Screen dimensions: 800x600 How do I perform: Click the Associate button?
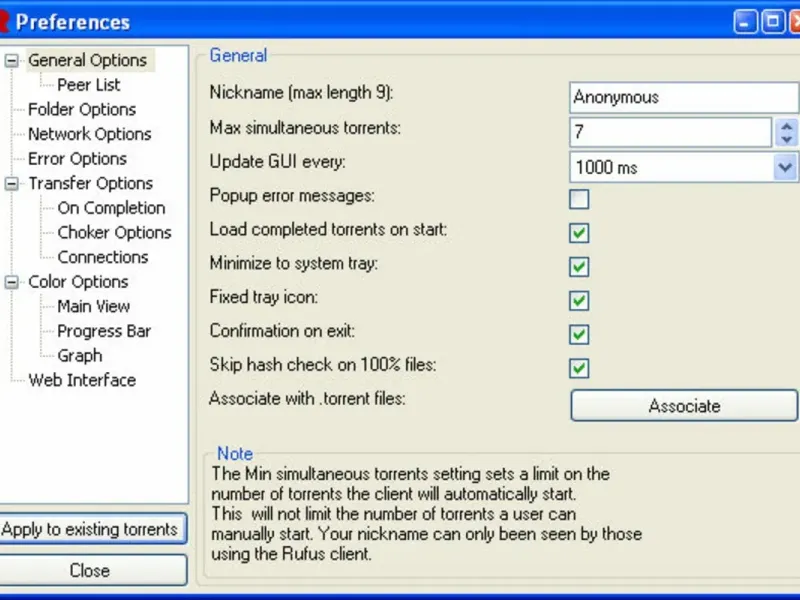(x=684, y=406)
